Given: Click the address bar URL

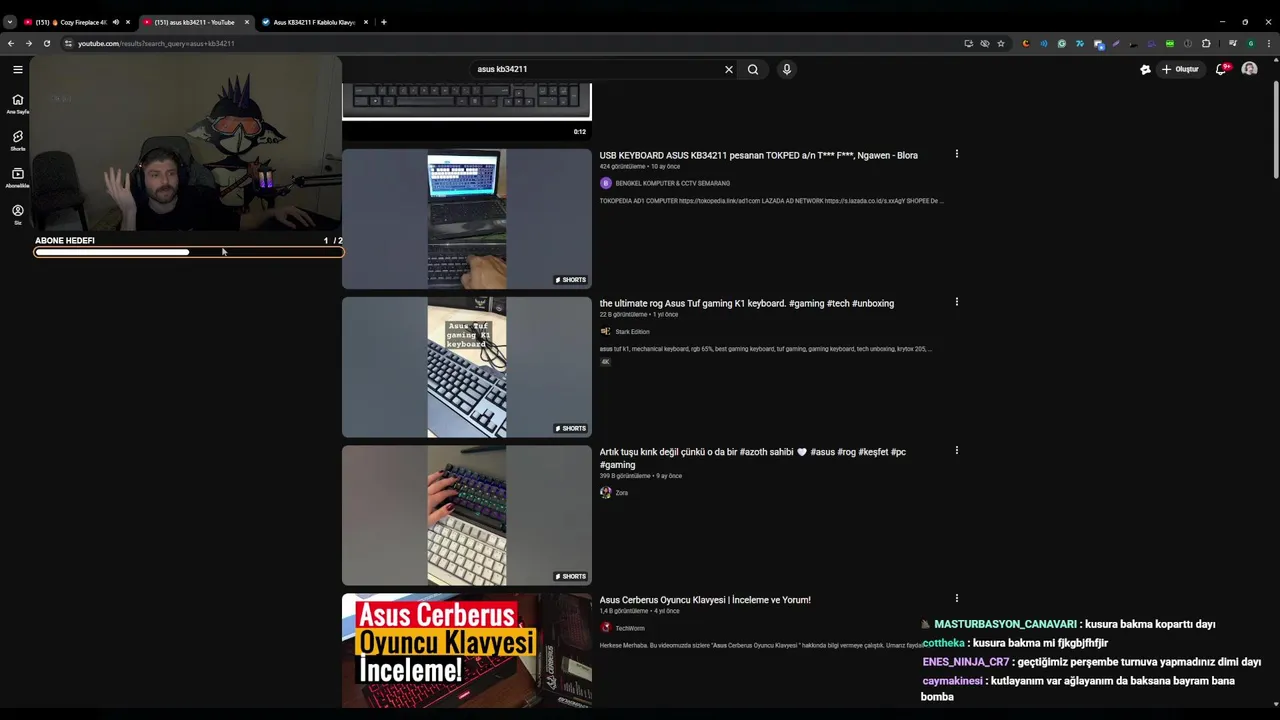Looking at the screenshot, I should pyautogui.click(x=156, y=43).
